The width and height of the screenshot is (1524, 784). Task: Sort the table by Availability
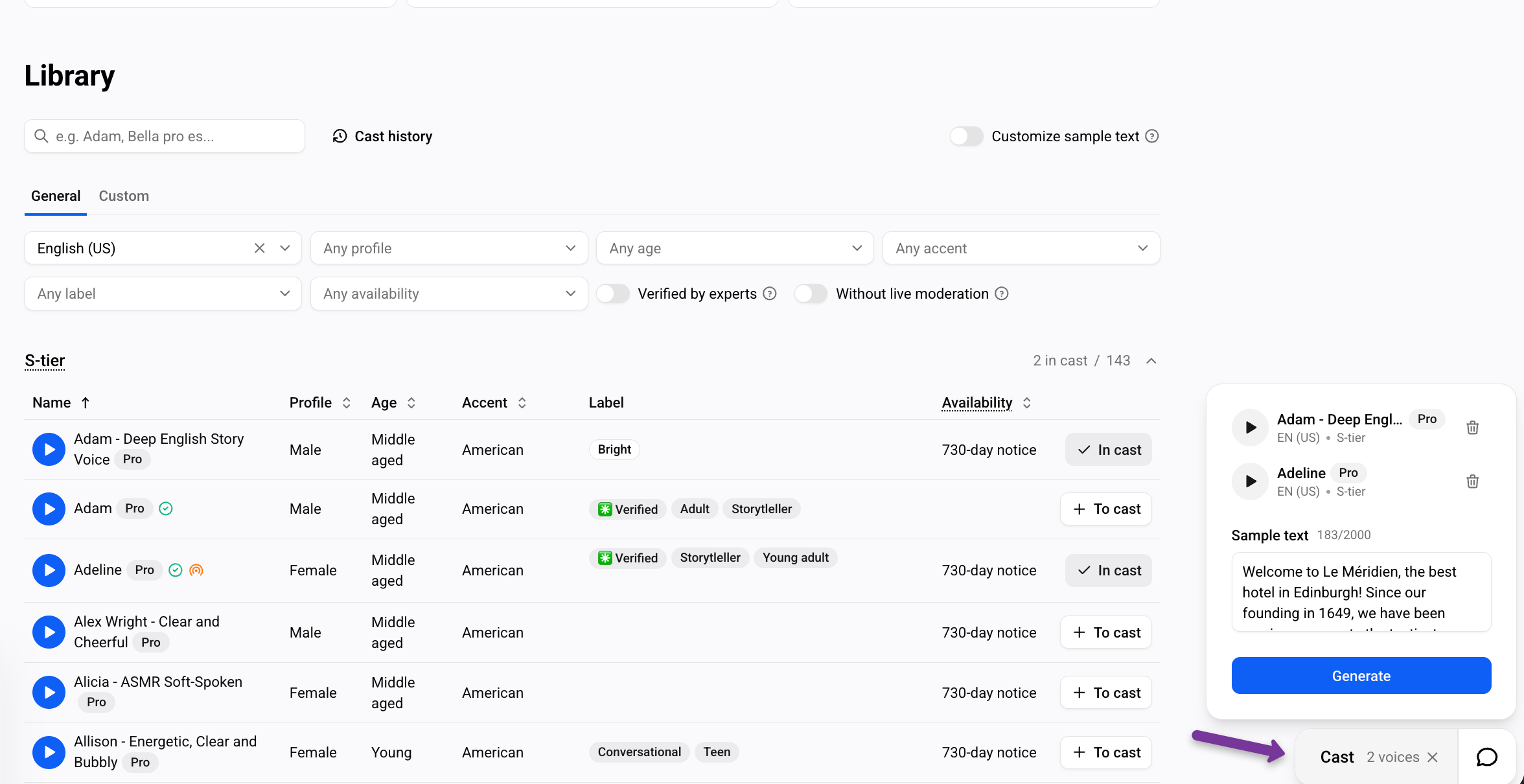(1027, 402)
